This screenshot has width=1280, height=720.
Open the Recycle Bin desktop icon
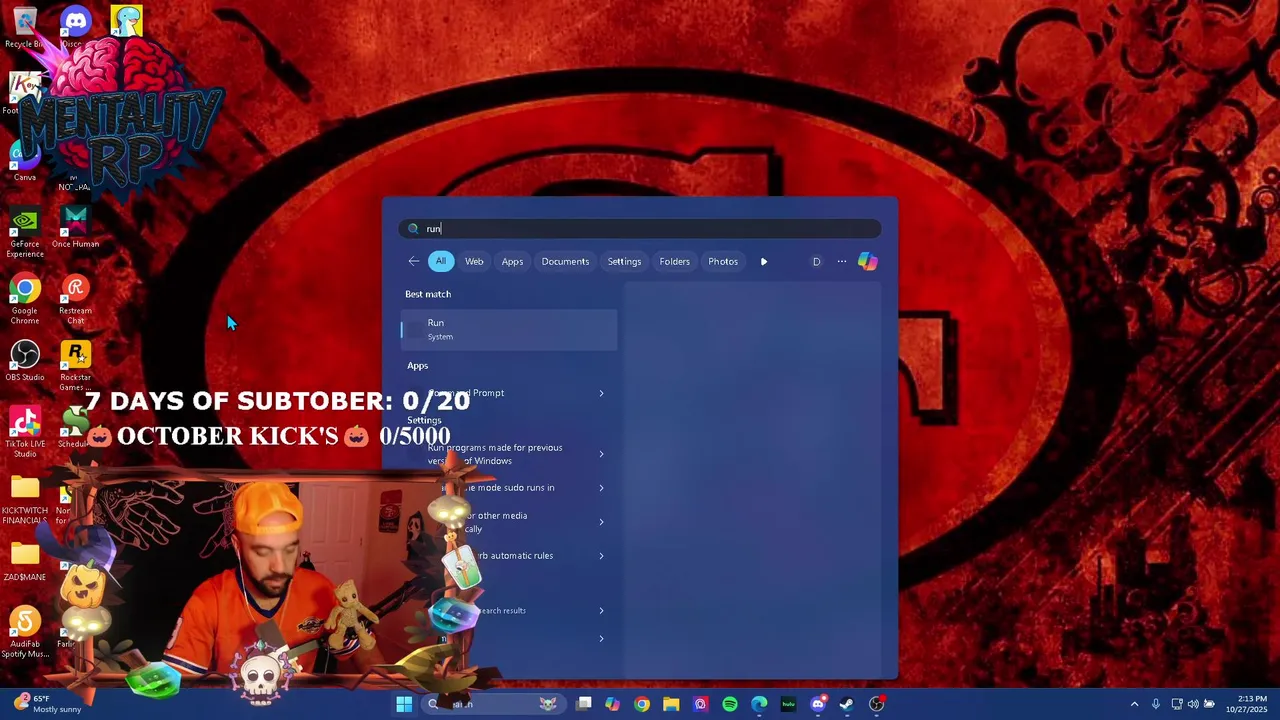[x=25, y=27]
